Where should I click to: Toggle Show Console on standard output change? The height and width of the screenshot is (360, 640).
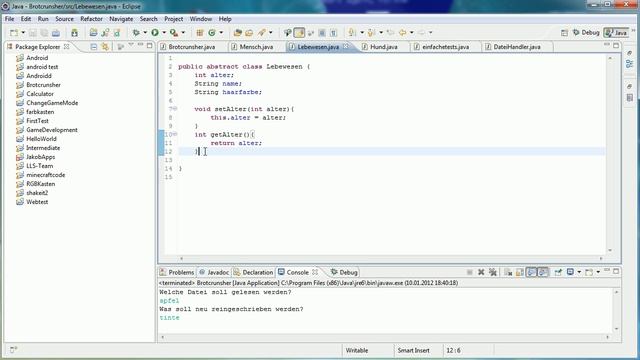tap(531, 272)
